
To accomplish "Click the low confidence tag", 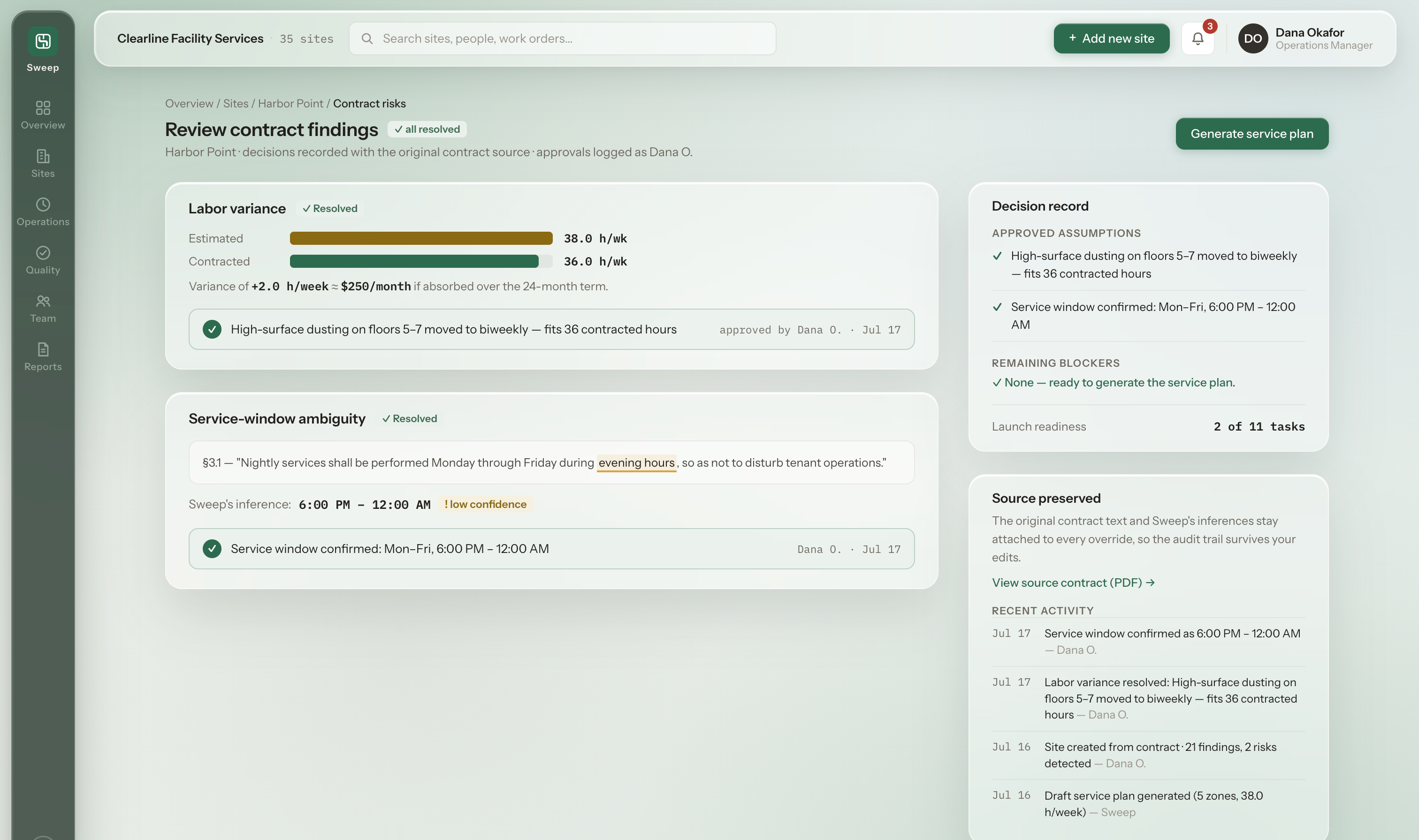I will pos(485,504).
